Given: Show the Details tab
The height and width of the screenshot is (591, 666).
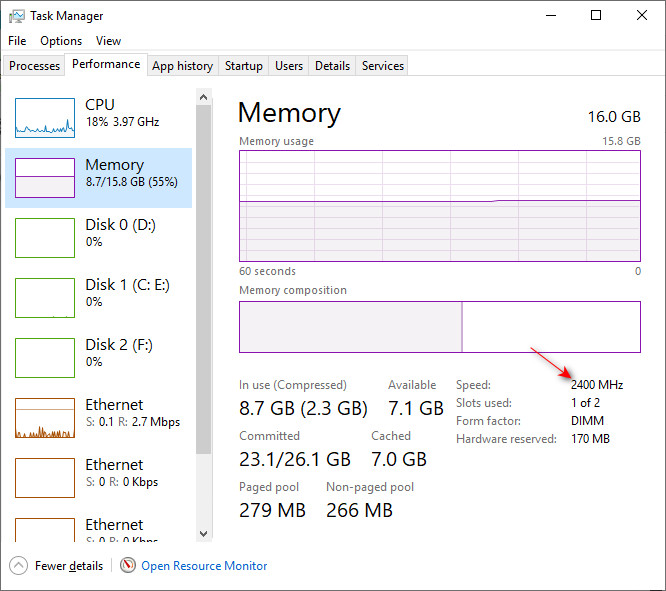Looking at the screenshot, I should pyautogui.click(x=332, y=66).
